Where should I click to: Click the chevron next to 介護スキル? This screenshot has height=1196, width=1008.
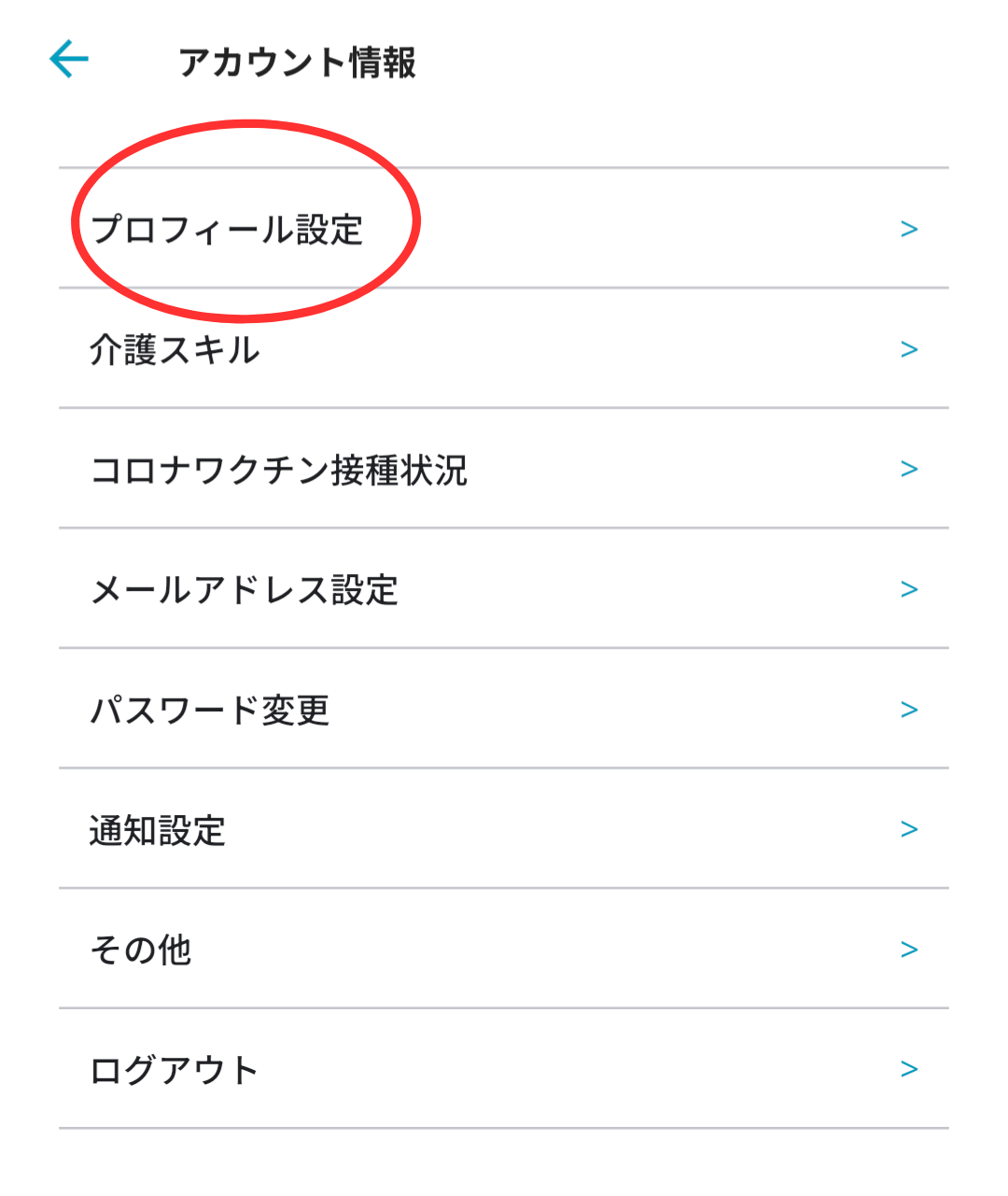[x=909, y=350]
